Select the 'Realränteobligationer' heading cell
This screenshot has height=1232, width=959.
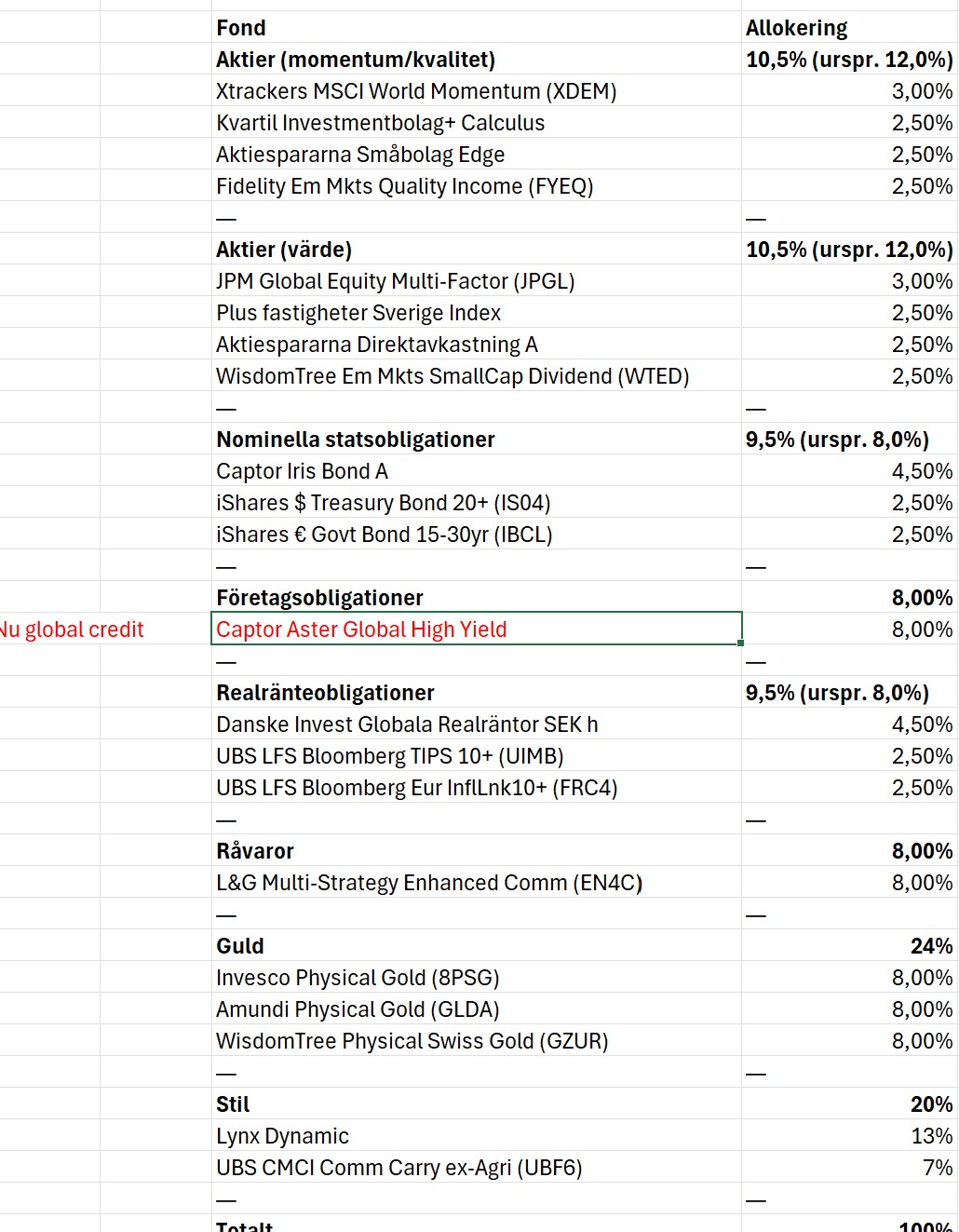point(325,693)
